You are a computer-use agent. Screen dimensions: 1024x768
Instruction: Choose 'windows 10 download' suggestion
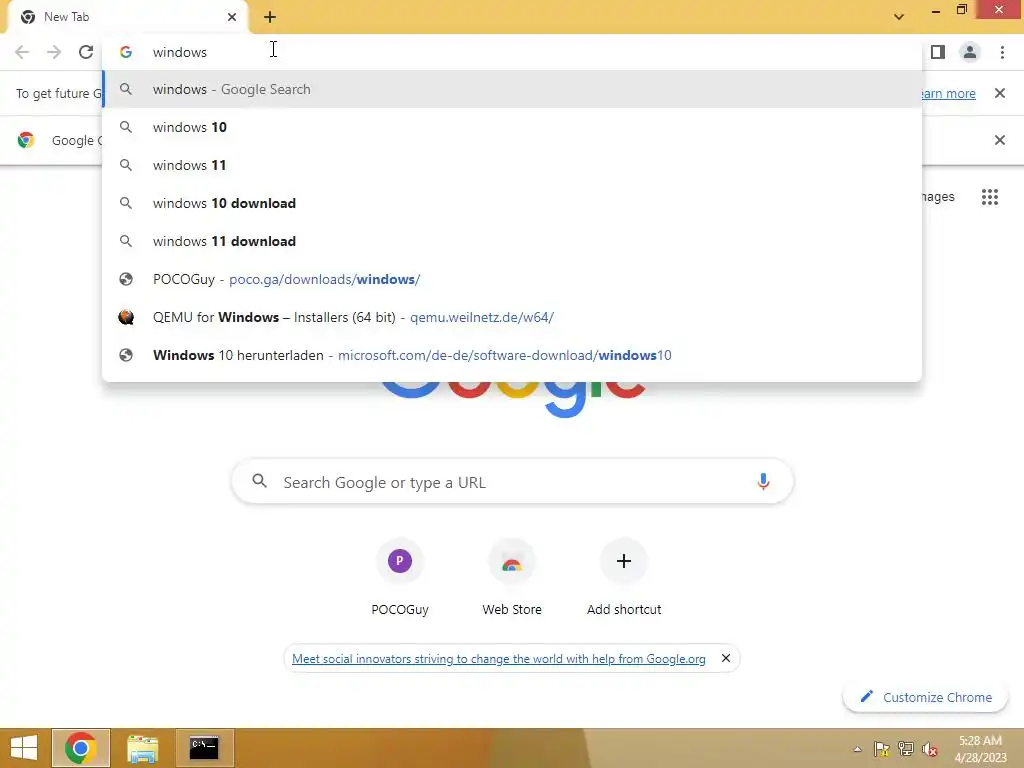coord(512,203)
